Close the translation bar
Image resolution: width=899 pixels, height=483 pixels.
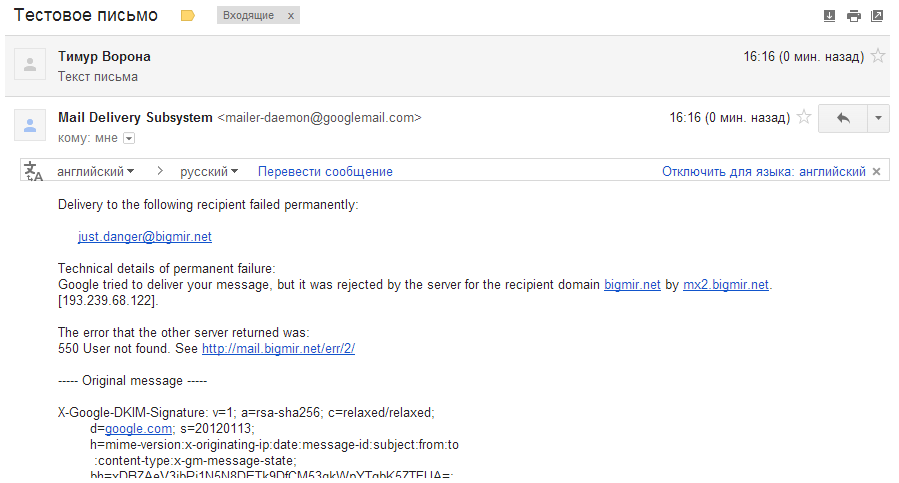pyautogui.click(x=877, y=172)
